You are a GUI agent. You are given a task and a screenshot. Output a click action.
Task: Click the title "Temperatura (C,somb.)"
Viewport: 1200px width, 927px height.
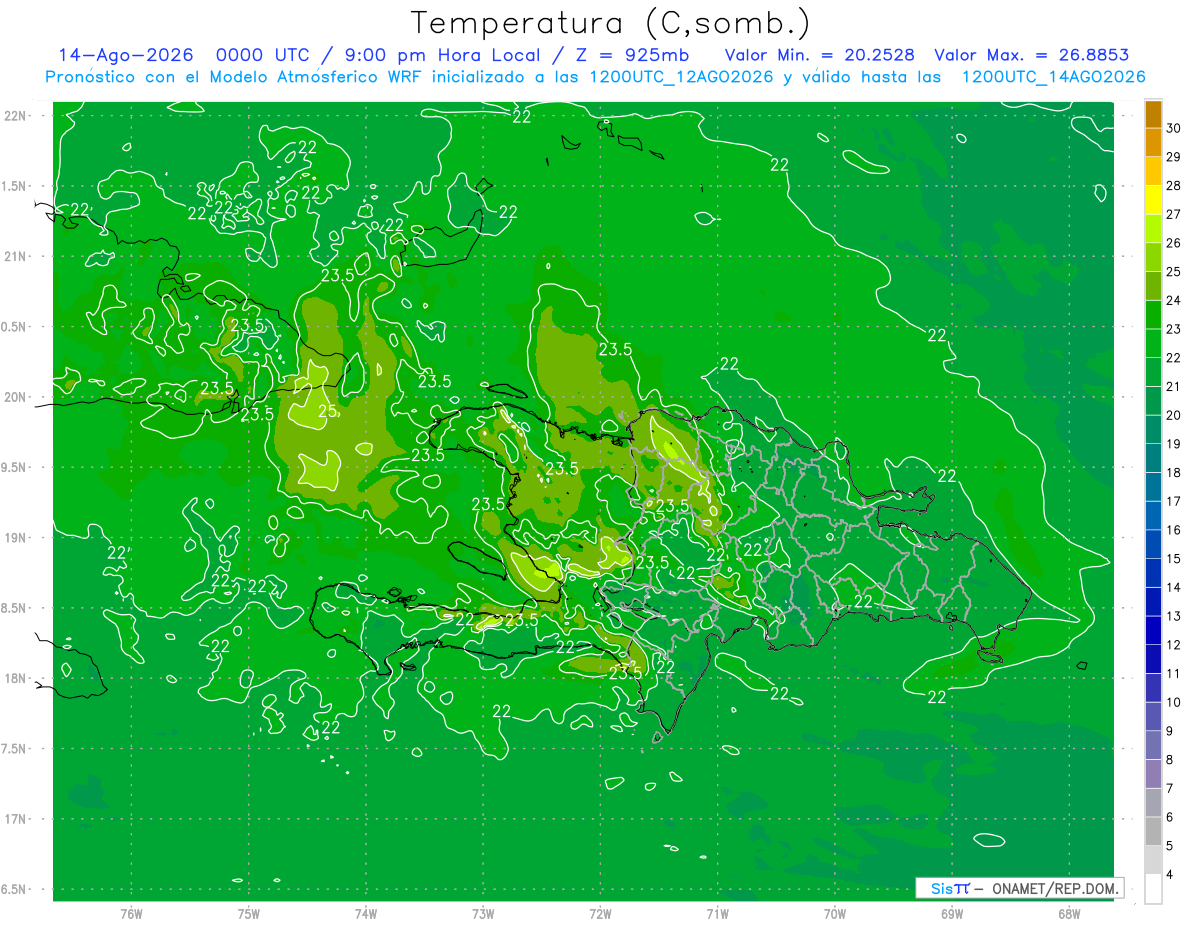[610, 24]
